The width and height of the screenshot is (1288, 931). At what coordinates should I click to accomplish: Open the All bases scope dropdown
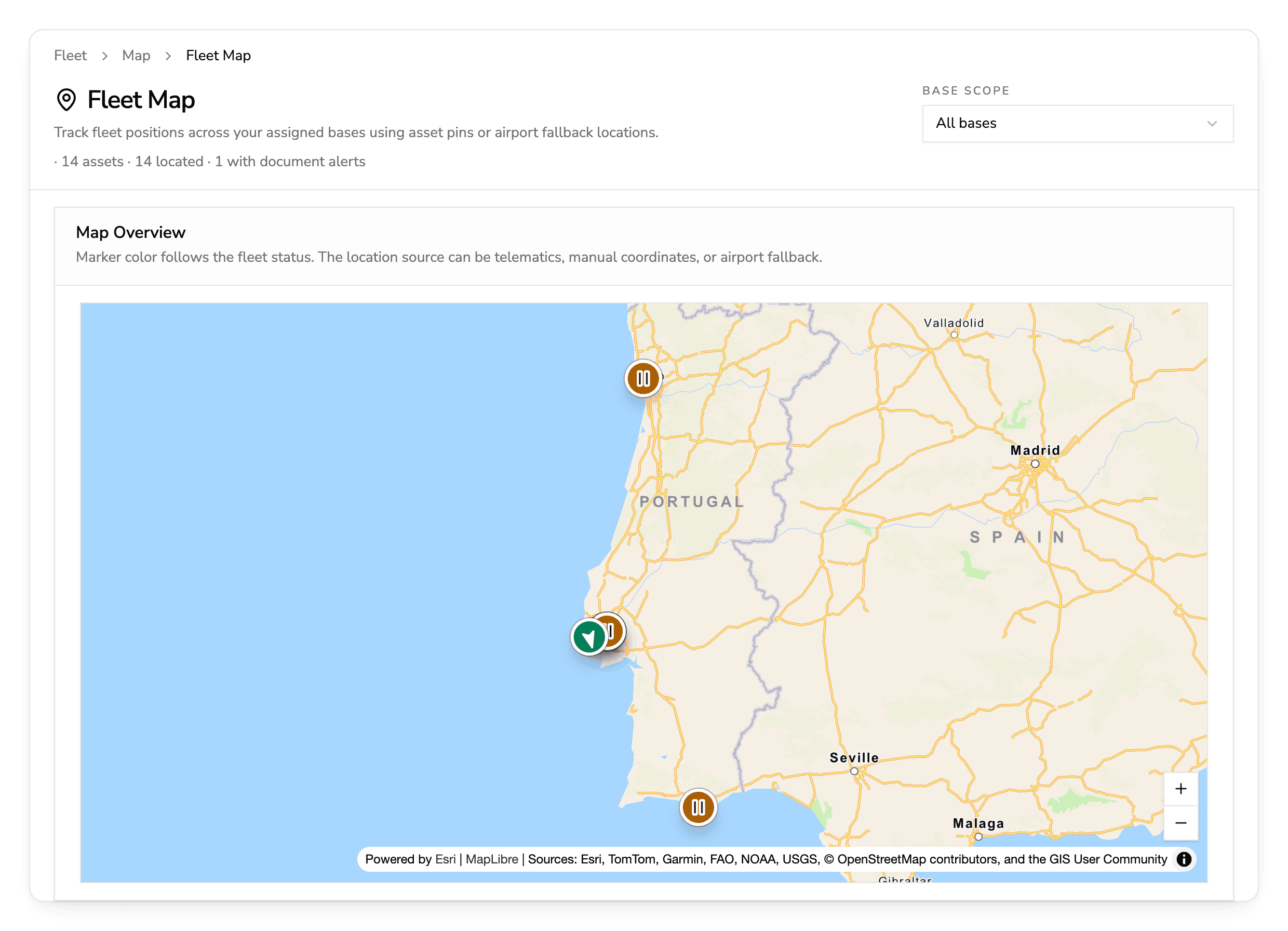click(1078, 123)
